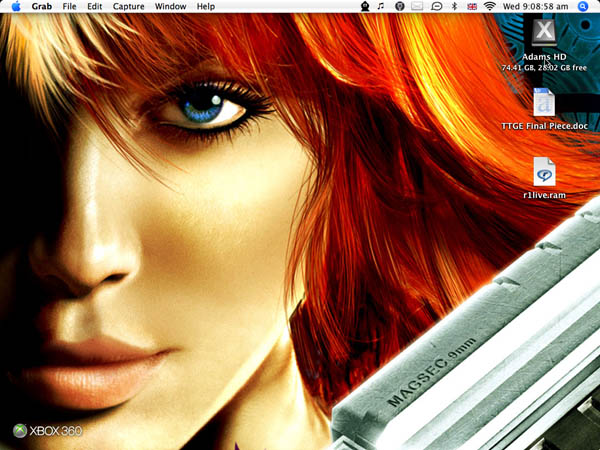The height and width of the screenshot is (450, 600).
Task: Click the mail envelope menu bar icon
Action: point(417,6)
